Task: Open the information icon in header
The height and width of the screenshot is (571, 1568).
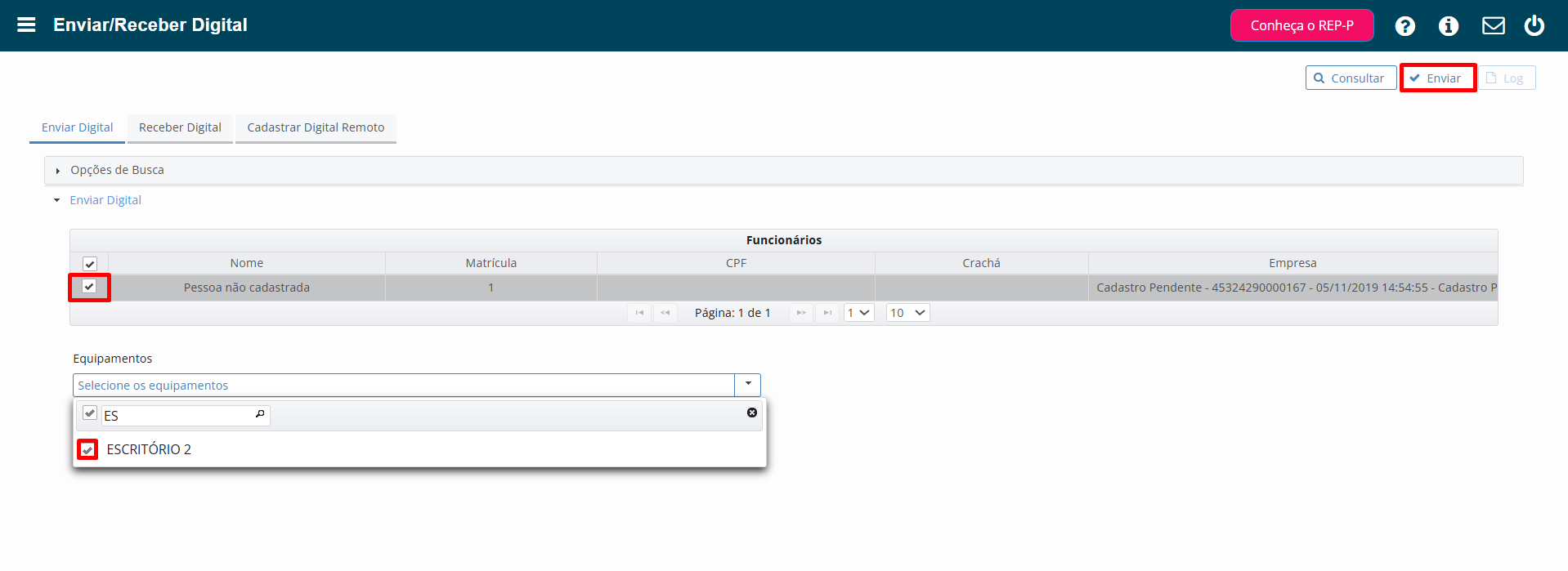Action: click(1448, 26)
